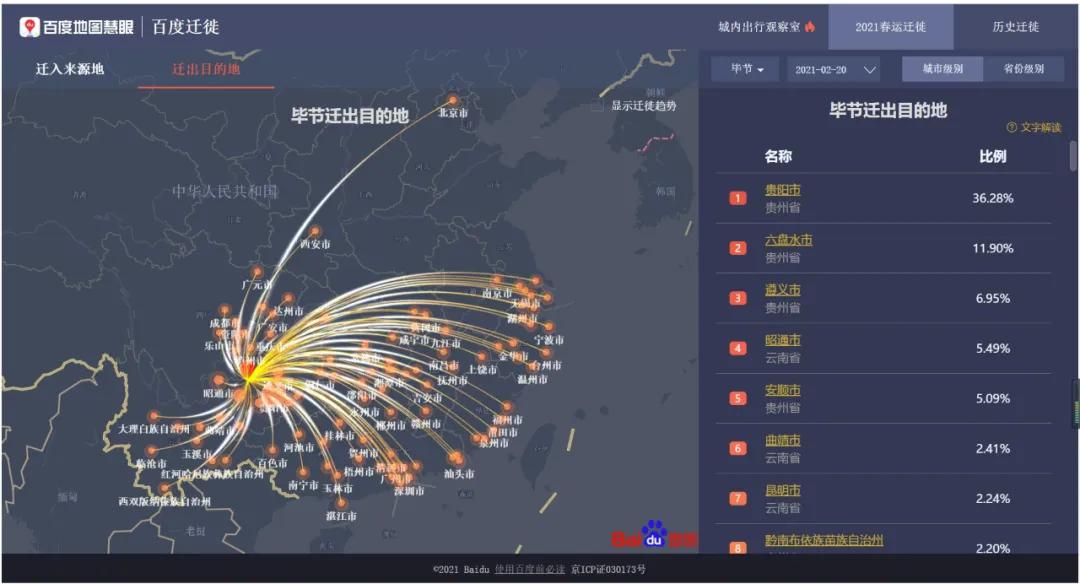Click the 比例 column header
Image resolution: width=1080 pixels, height=584 pixels.
[x=993, y=156]
